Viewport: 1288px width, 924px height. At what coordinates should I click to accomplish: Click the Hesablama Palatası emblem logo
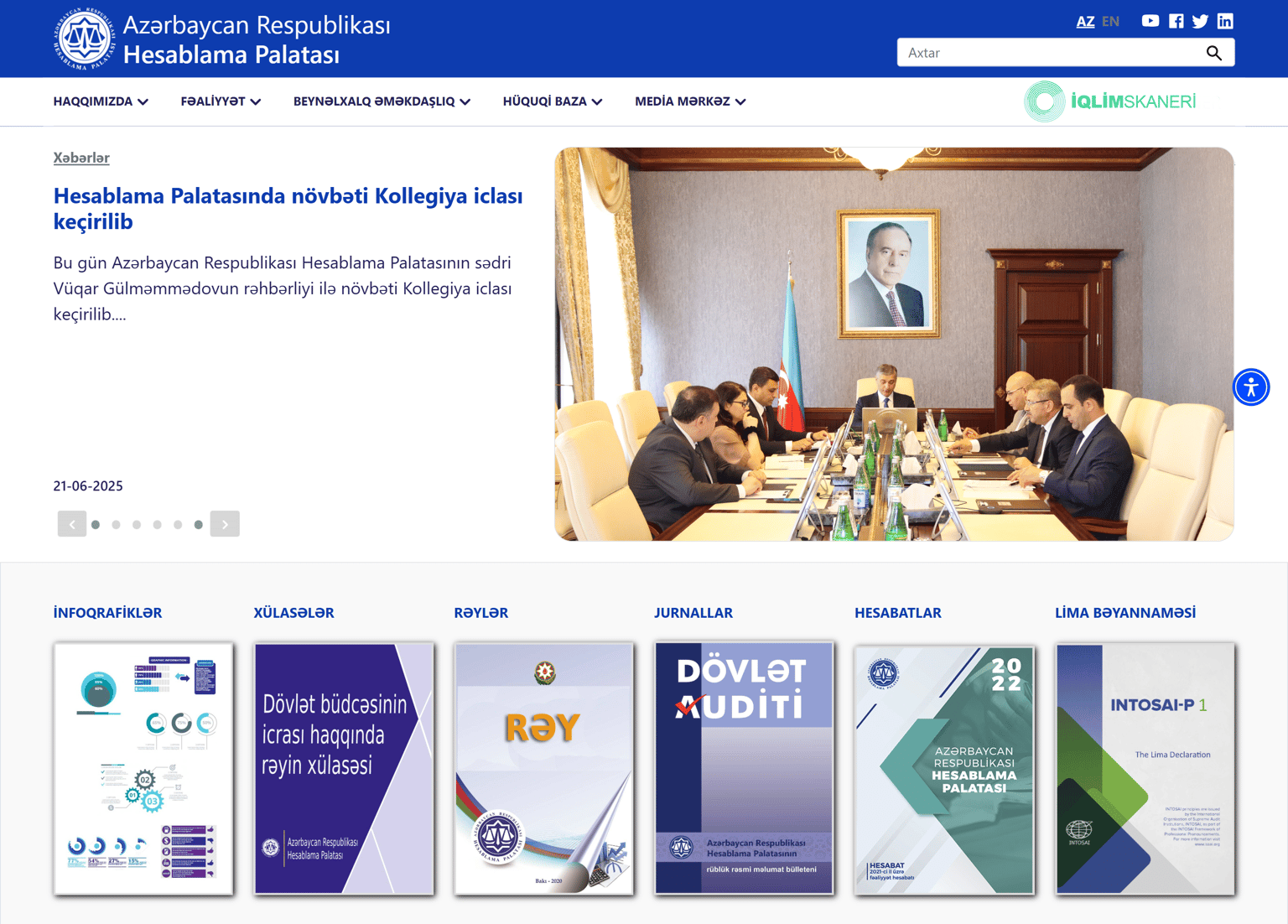tap(84, 39)
